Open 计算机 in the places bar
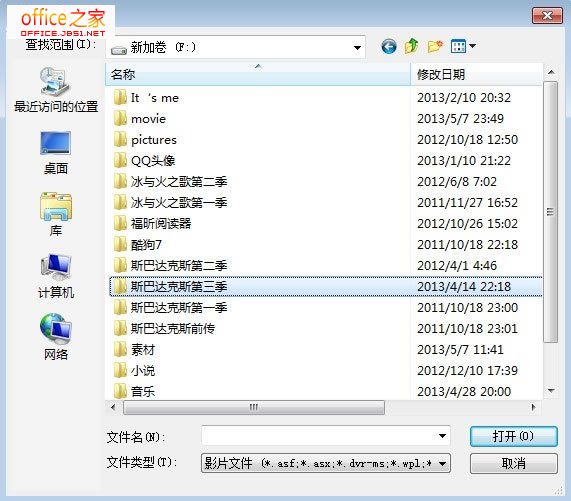This screenshot has width=571, height=501. pyautogui.click(x=56, y=276)
